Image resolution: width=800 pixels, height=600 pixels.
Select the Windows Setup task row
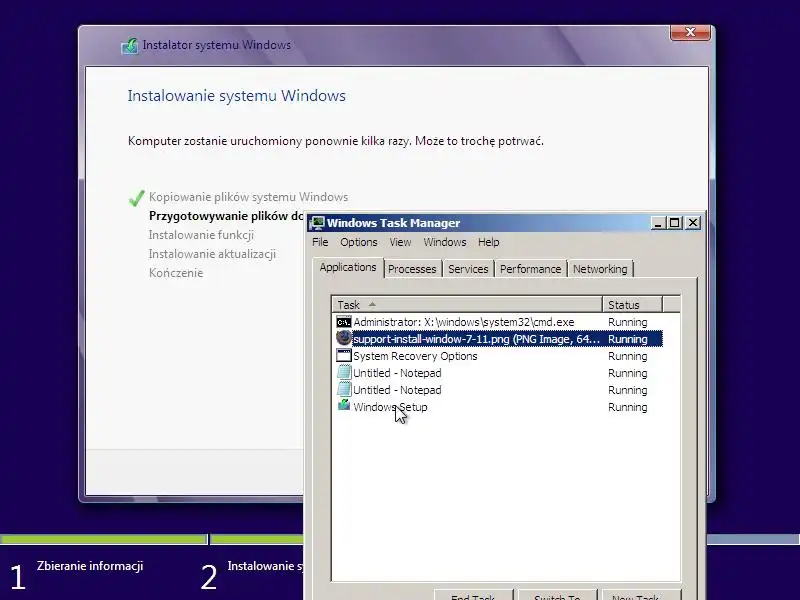[x=497, y=407]
